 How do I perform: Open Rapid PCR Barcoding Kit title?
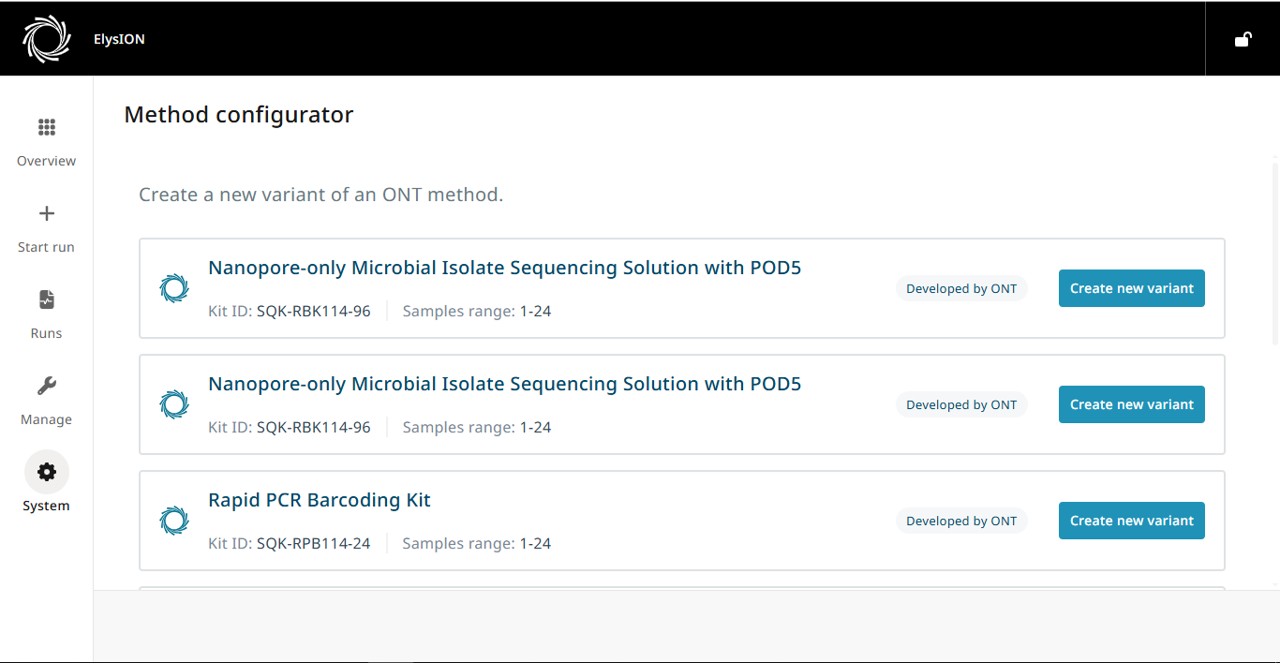click(x=319, y=500)
